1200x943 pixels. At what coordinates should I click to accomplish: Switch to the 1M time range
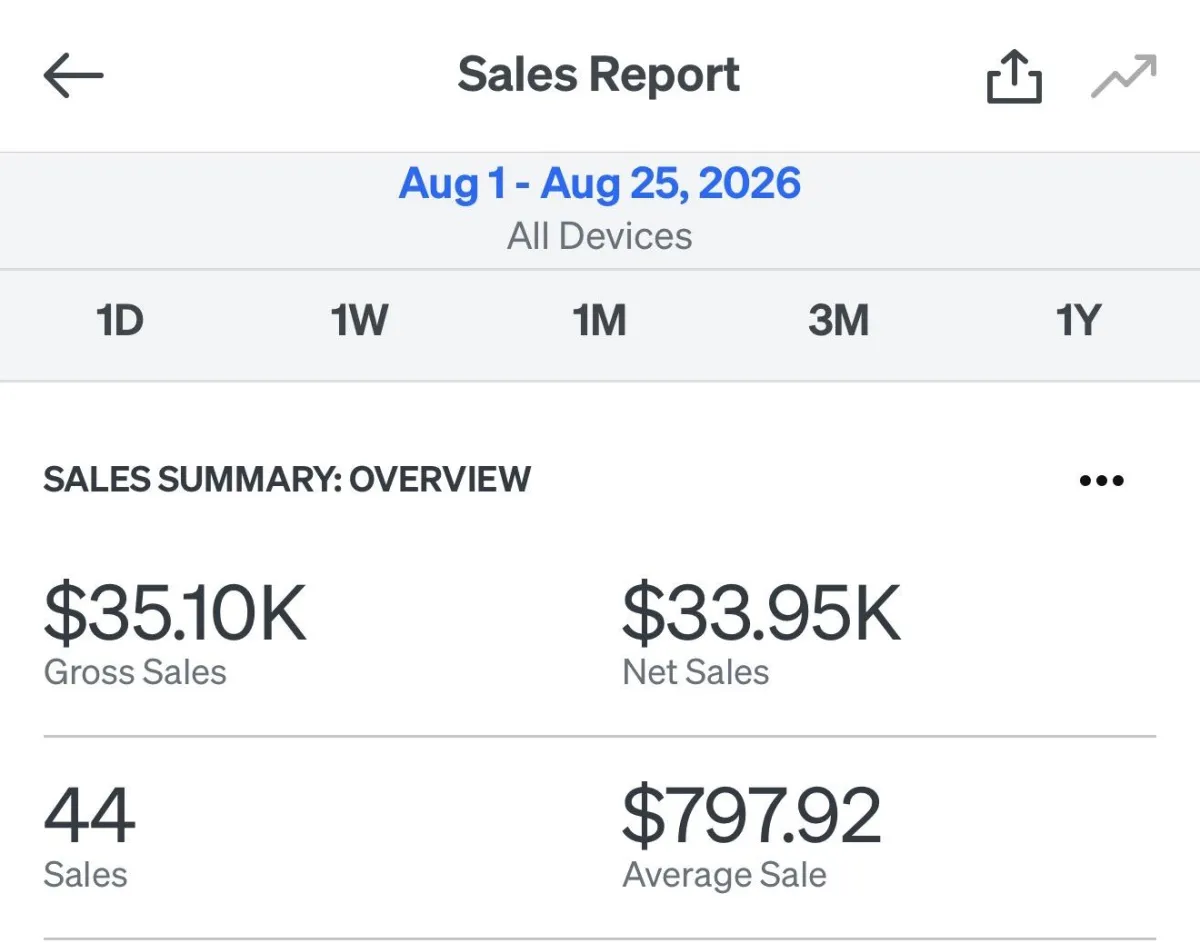click(x=599, y=322)
